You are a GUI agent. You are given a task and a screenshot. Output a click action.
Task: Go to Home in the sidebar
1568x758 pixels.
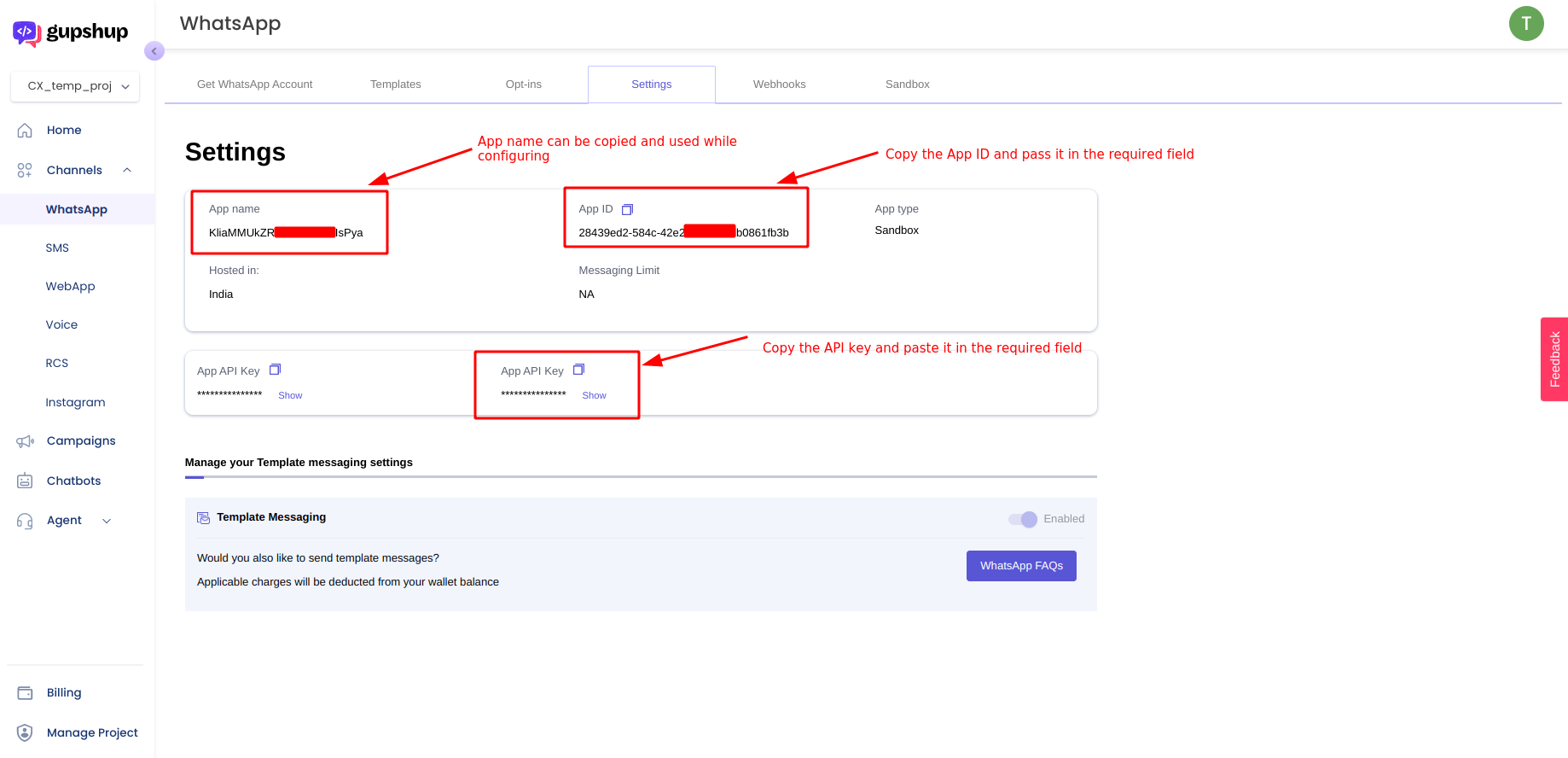64,131
